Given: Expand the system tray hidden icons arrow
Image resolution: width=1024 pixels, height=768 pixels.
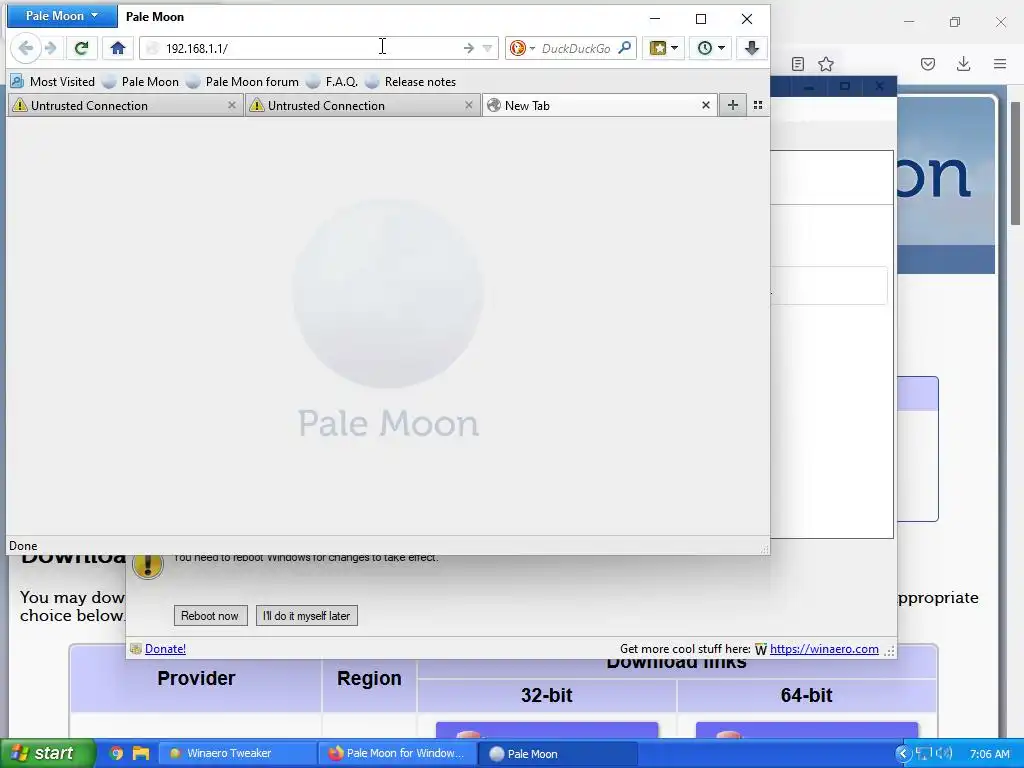Looking at the screenshot, I should click(x=903, y=753).
